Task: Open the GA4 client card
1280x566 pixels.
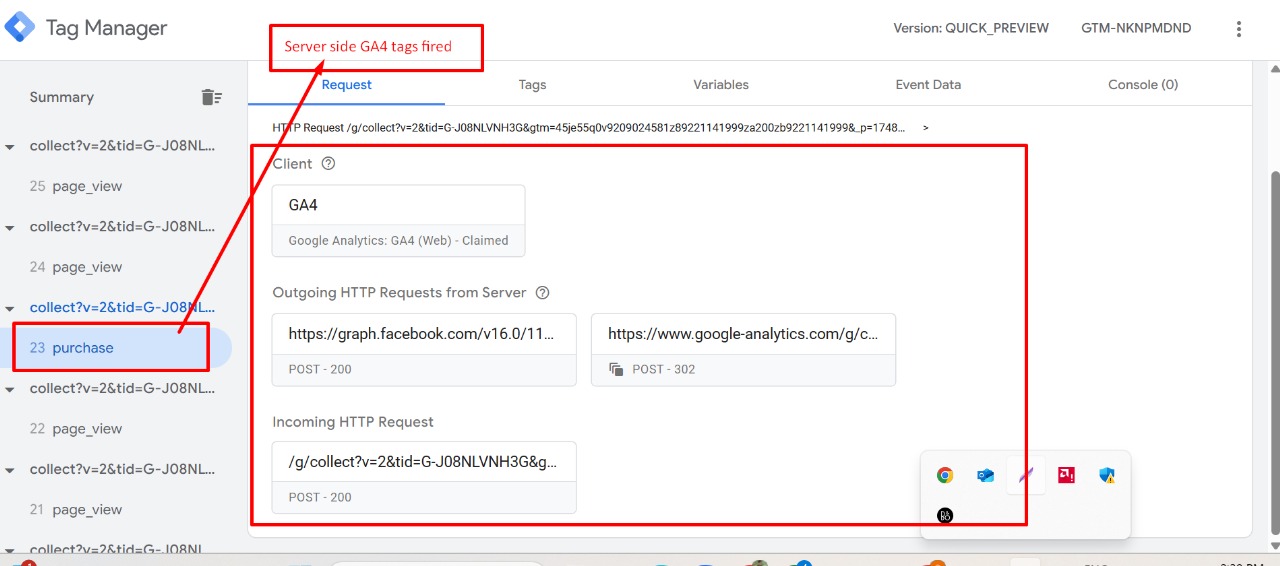Action: point(398,221)
